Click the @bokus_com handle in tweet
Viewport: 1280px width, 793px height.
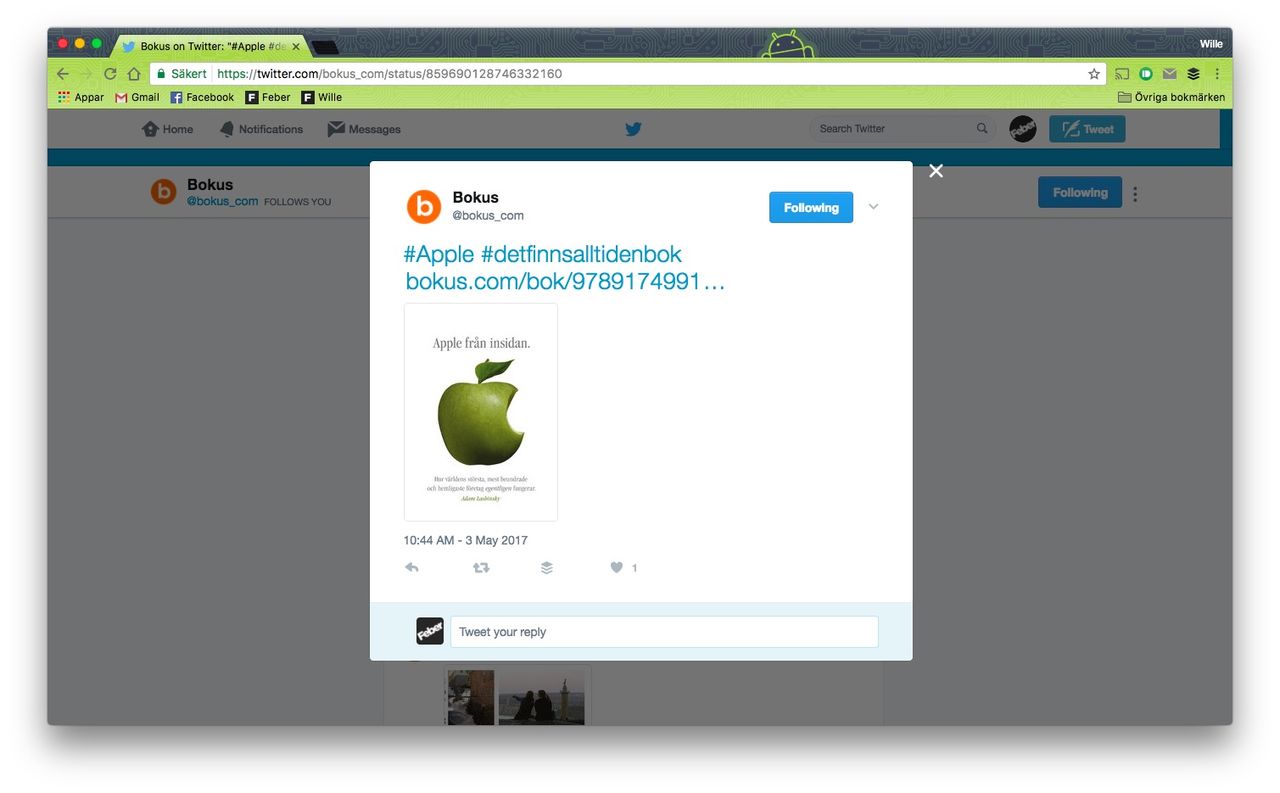488,215
